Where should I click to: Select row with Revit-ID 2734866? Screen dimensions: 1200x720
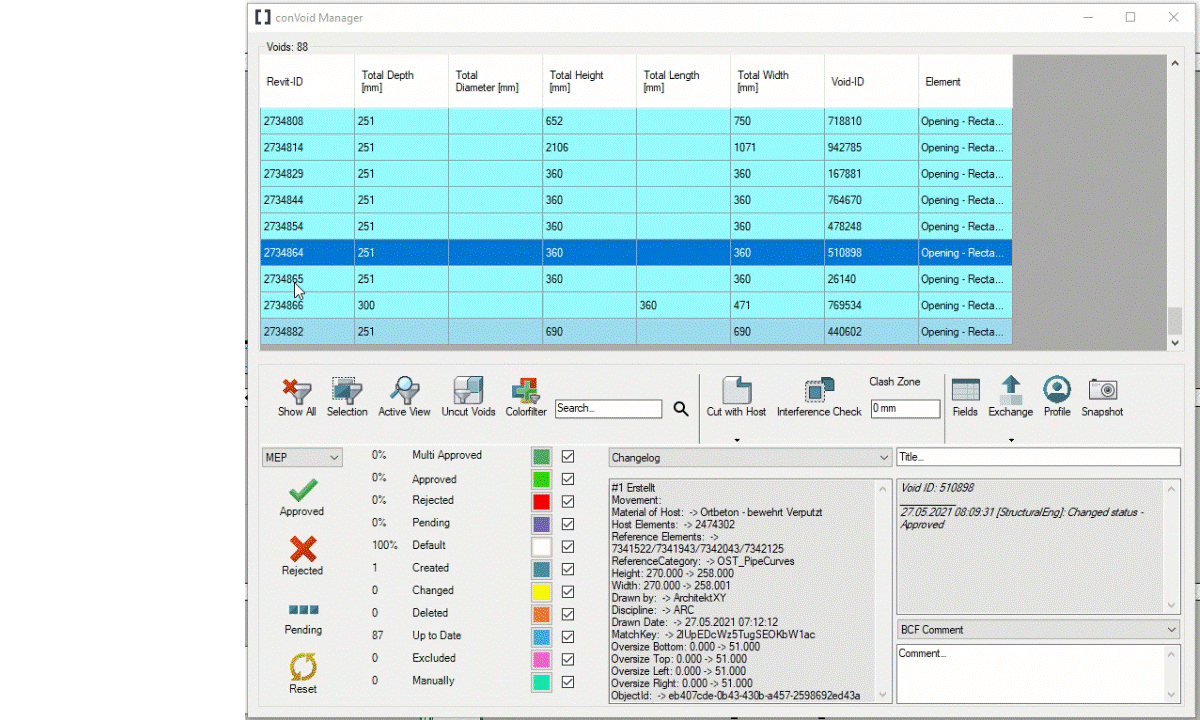click(x=636, y=305)
